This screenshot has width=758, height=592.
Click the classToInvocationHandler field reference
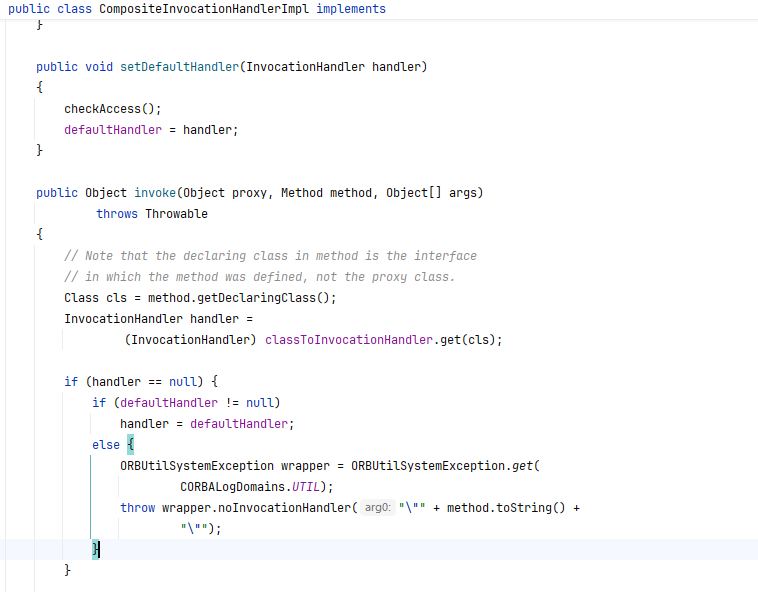pos(349,340)
